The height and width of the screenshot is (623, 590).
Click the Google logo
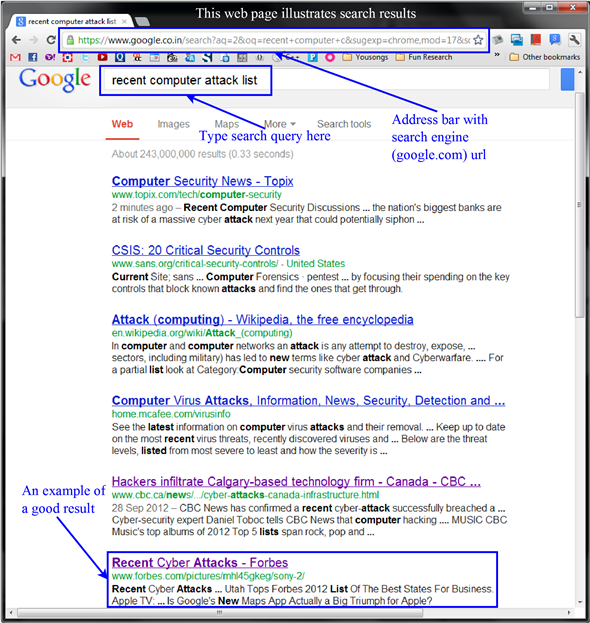tap(55, 79)
